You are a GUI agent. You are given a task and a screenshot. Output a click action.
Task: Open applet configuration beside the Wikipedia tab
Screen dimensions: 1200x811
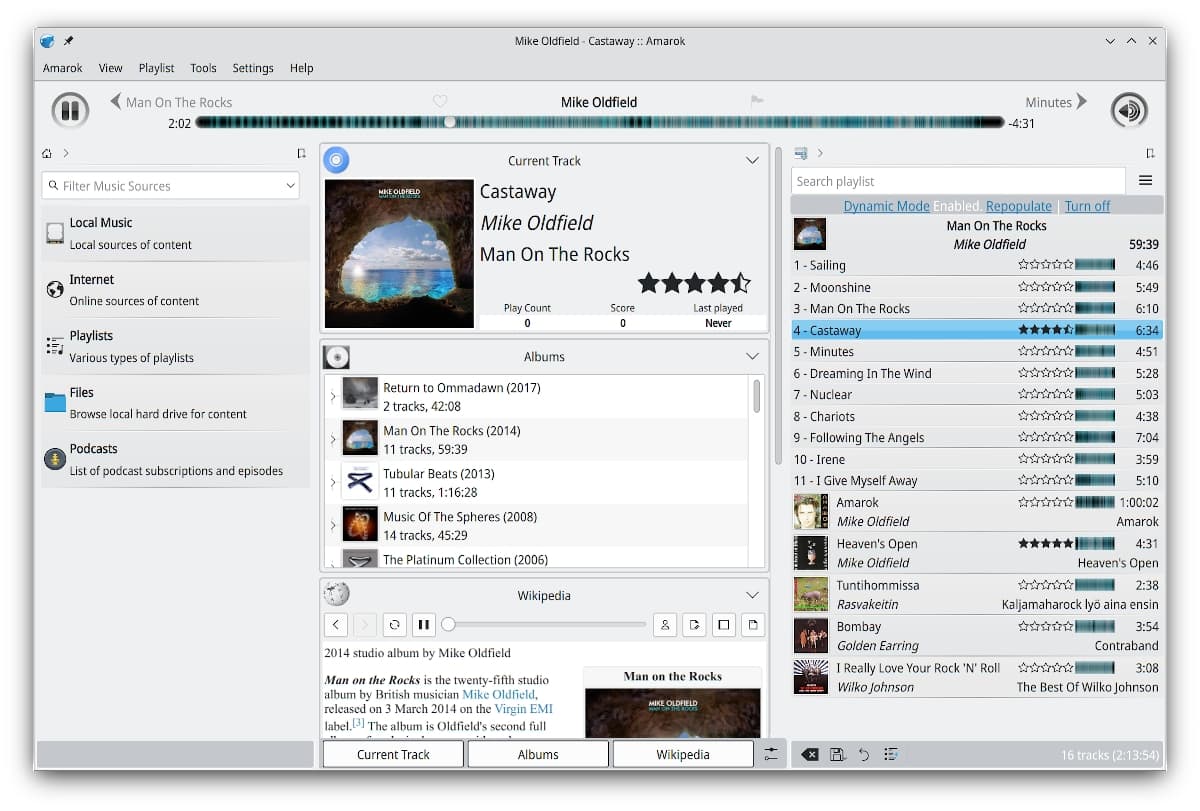771,754
